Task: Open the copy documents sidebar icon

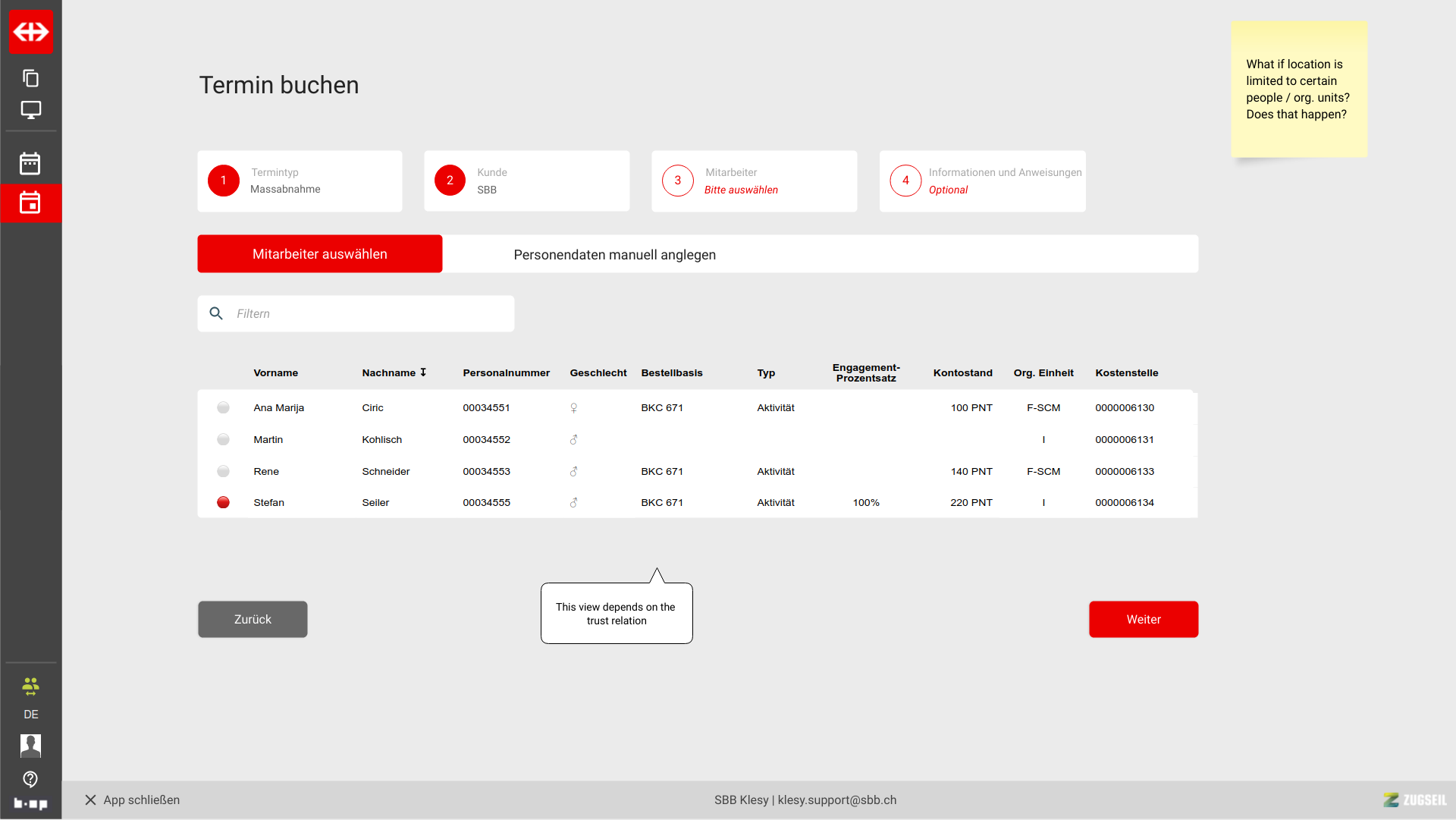Action: pos(31,78)
